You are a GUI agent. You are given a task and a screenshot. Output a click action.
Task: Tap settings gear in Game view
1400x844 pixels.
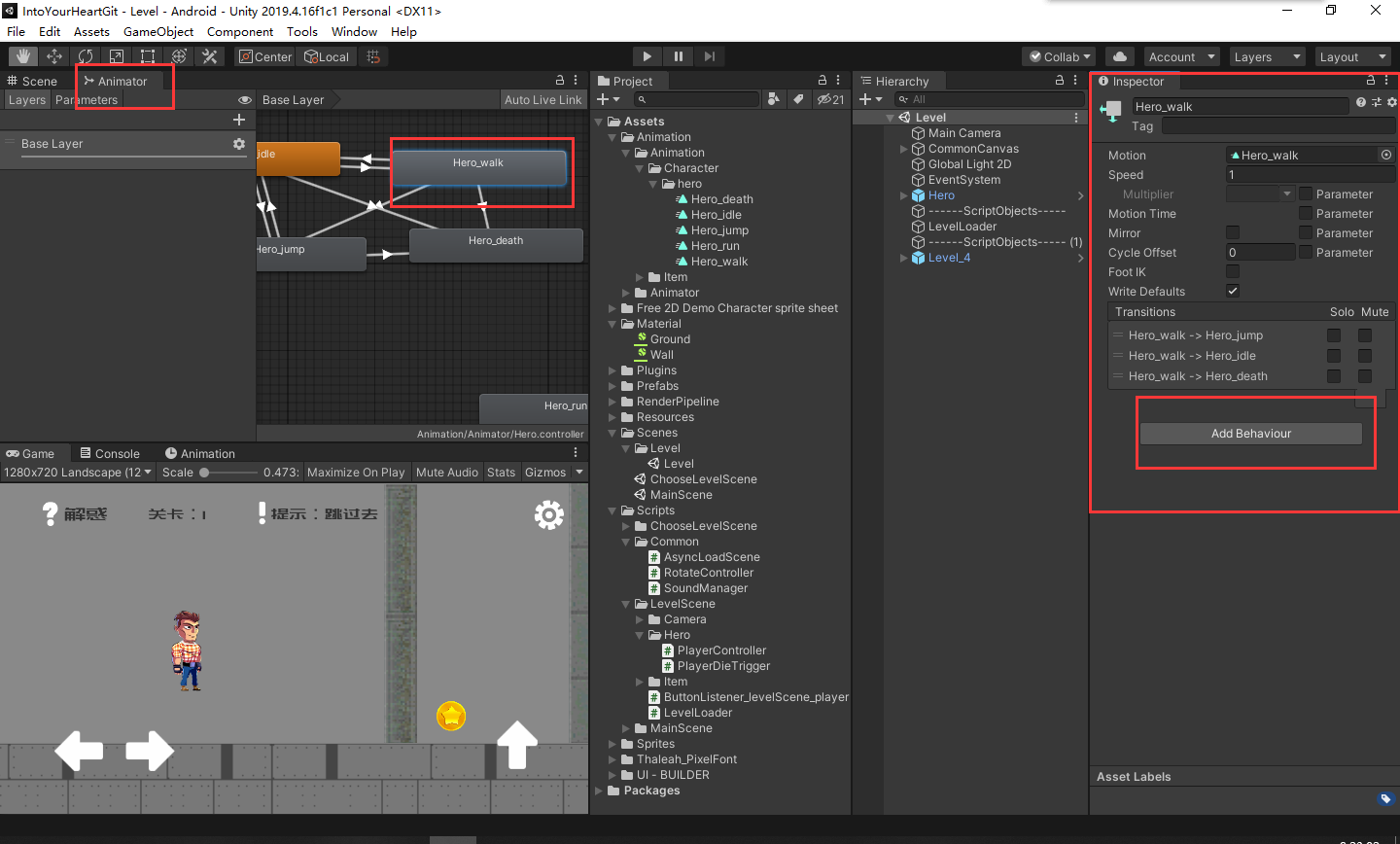point(549,515)
